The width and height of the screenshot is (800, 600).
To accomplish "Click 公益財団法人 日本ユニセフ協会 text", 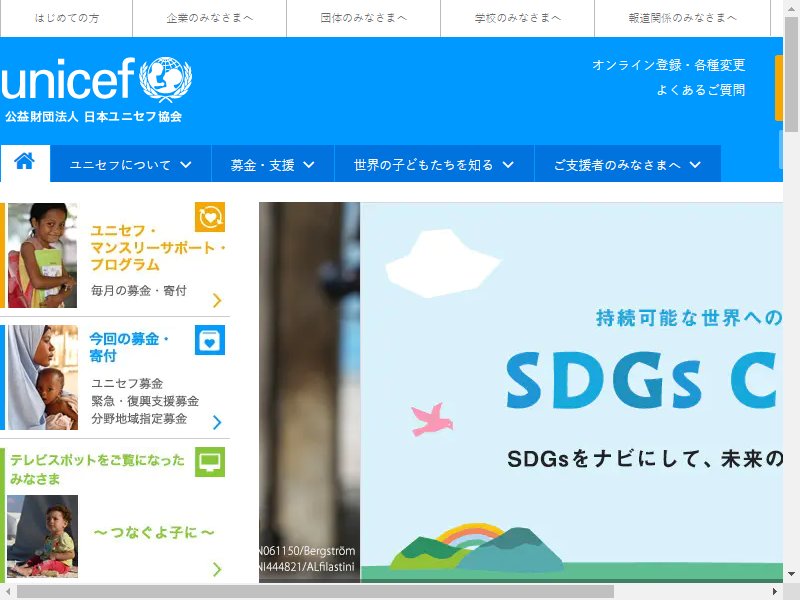I will (94, 116).
